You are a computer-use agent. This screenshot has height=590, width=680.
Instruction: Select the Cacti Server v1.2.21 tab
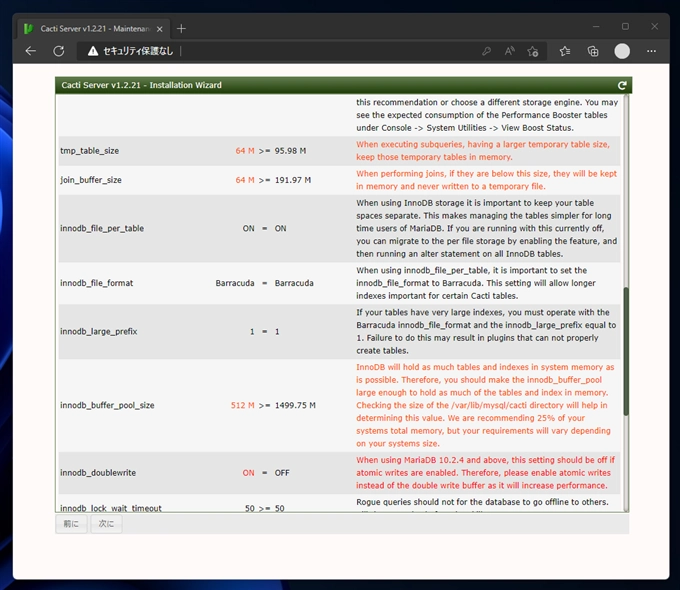93,29
